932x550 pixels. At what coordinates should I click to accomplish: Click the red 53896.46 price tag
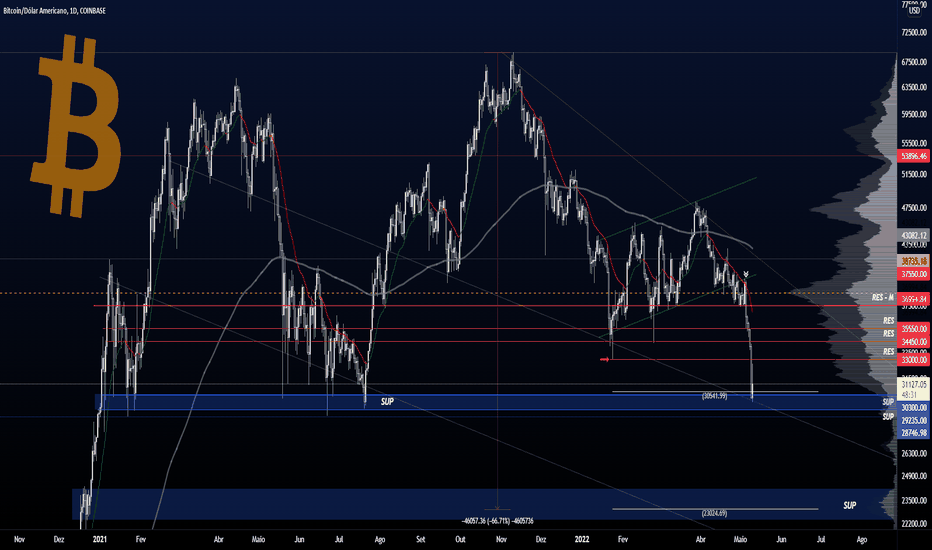click(914, 156)
